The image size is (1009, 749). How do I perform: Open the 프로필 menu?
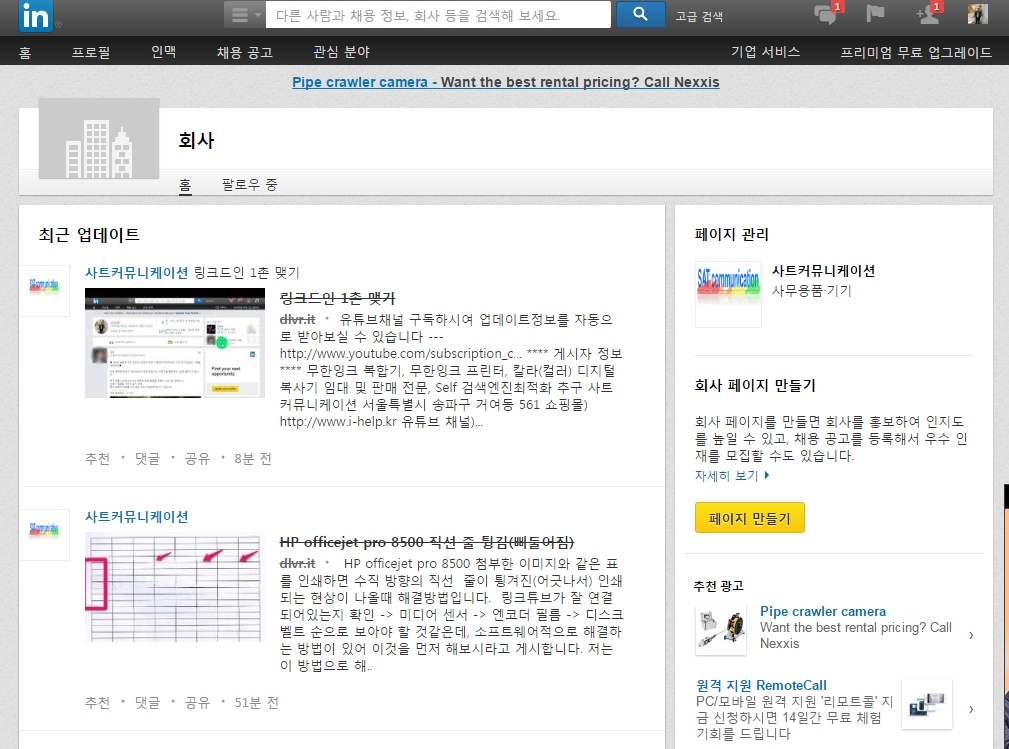coord(91,52)
